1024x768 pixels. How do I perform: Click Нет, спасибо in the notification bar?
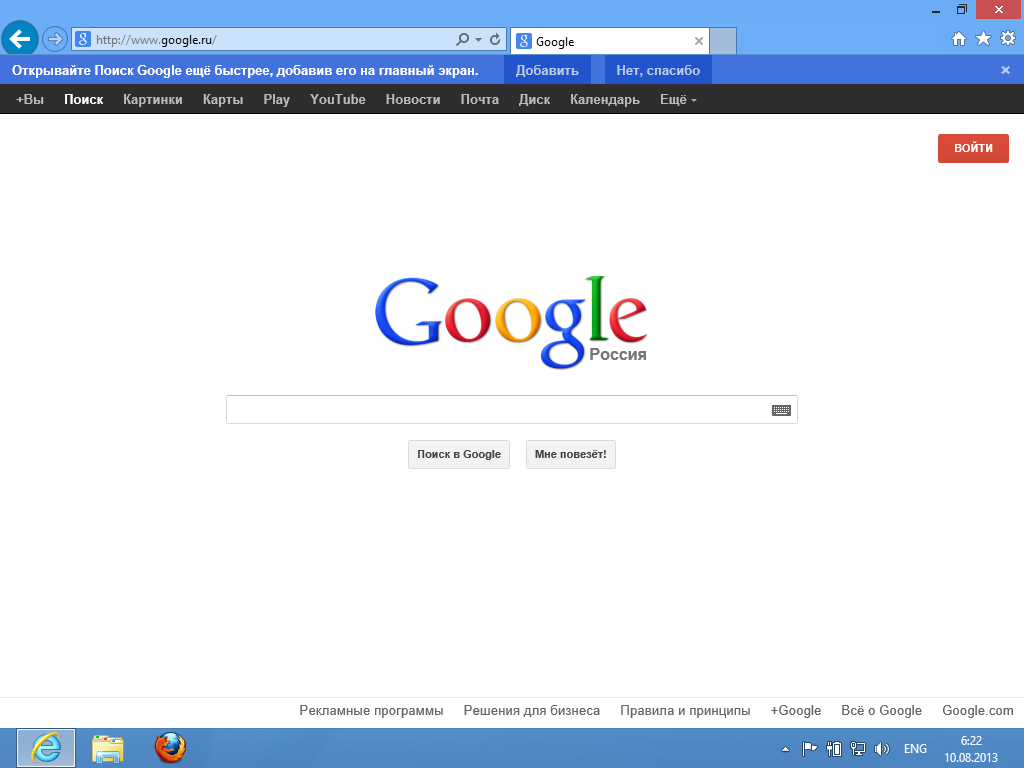point(658,70)
